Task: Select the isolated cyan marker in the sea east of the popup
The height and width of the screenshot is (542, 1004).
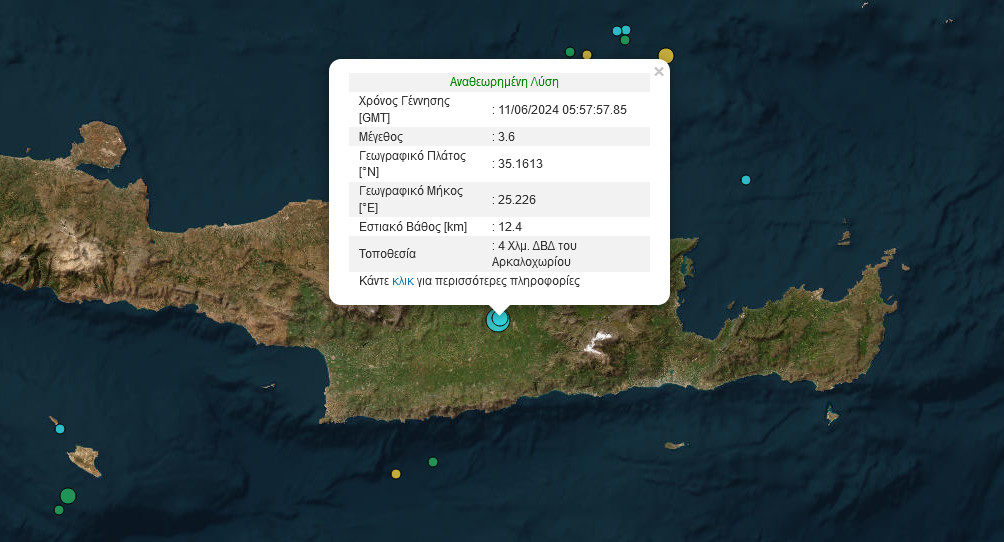Action: tap(746, 180)
